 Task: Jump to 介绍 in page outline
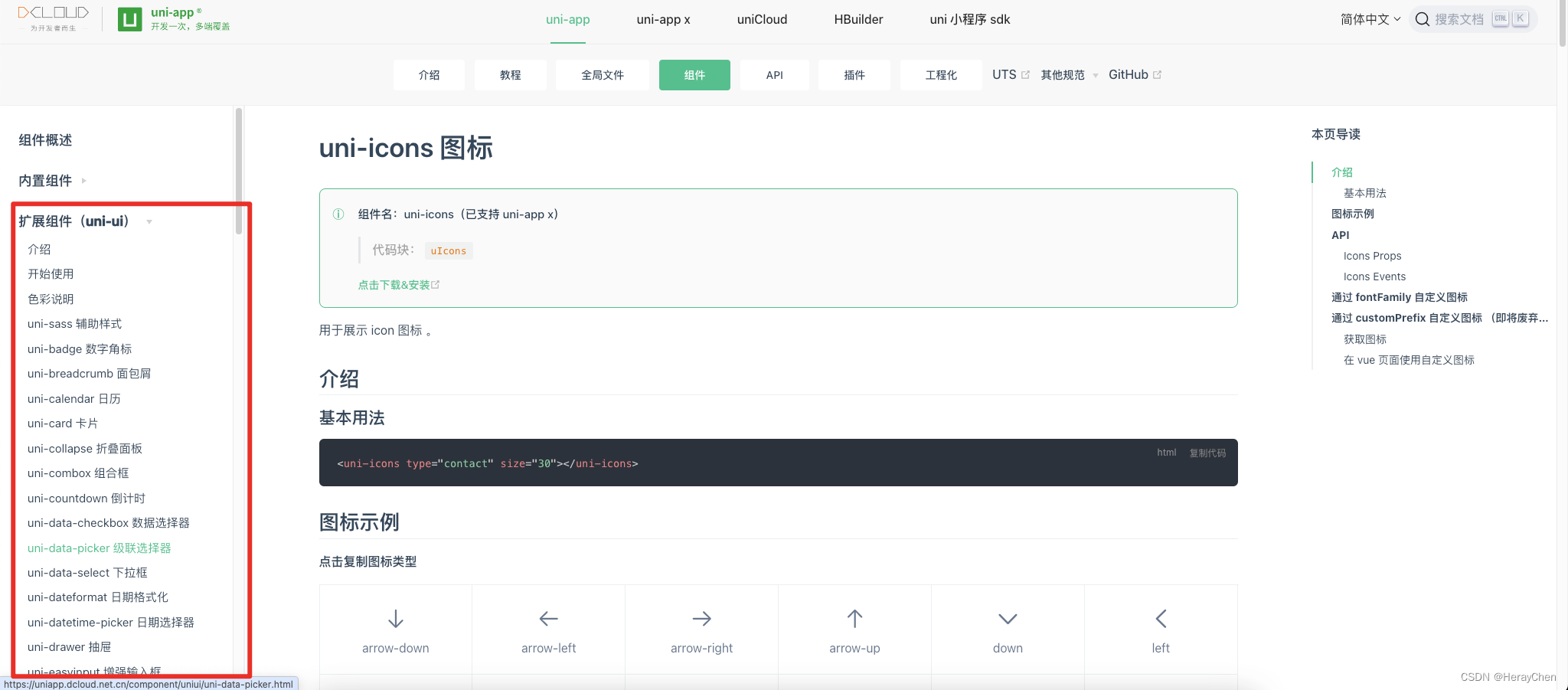point(1341,172)
